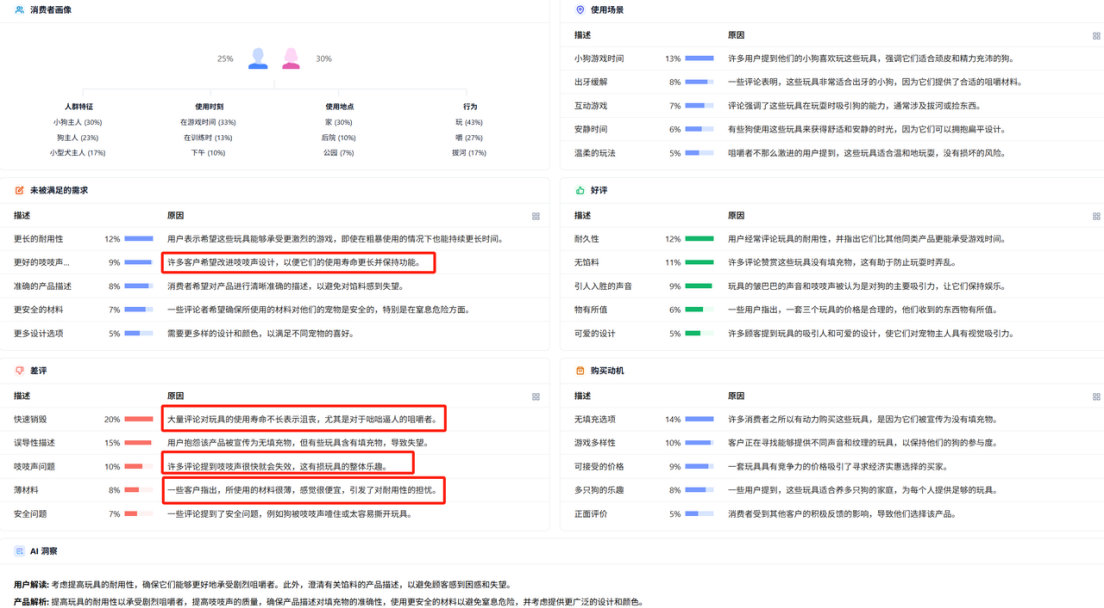Image resolution: width=1104 pixels, height=608 pixels.
Task: Select the blue male avatar icon
Action: click(x=258, y=59)
